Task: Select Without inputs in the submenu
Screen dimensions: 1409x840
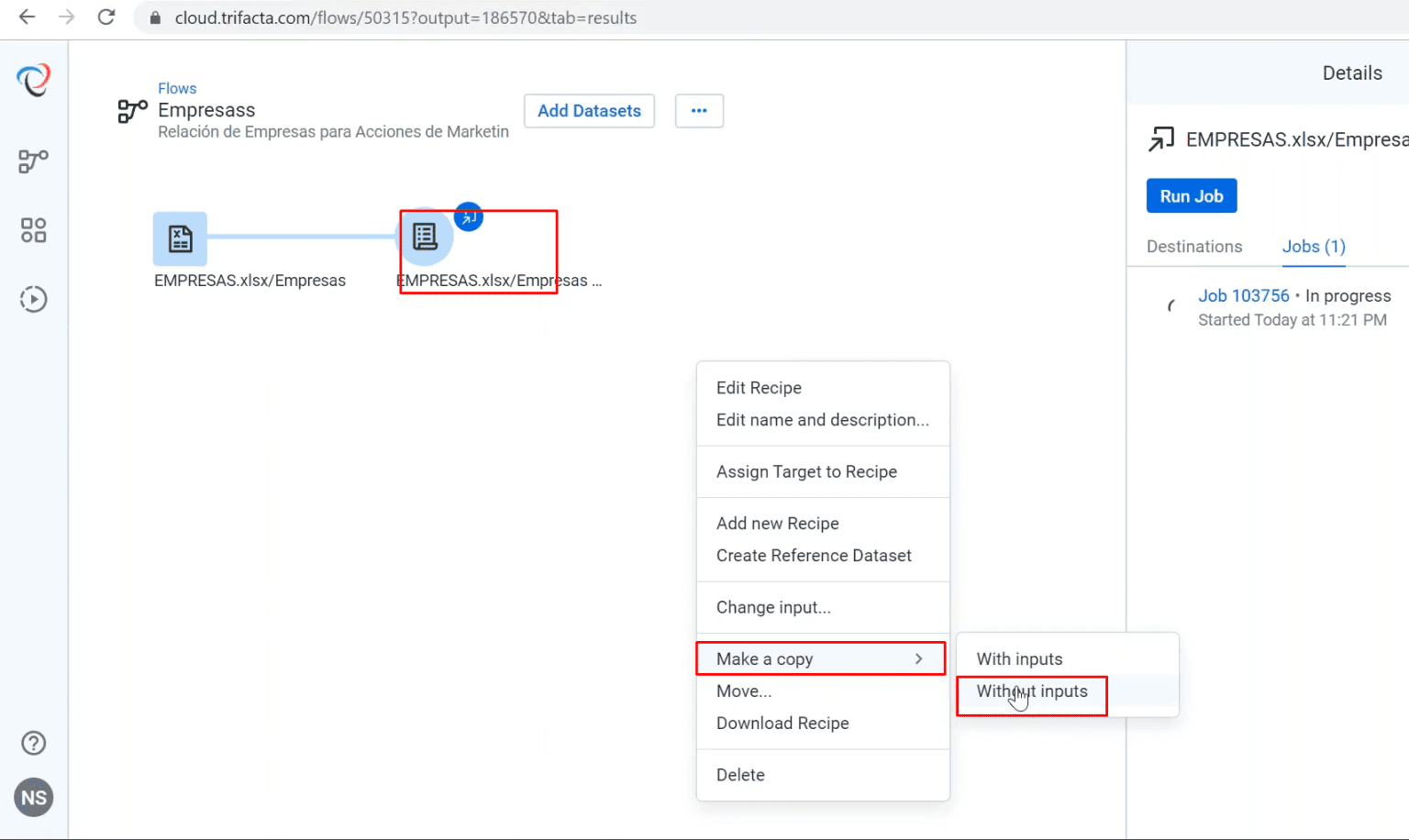Action: tap(1029, 691)
